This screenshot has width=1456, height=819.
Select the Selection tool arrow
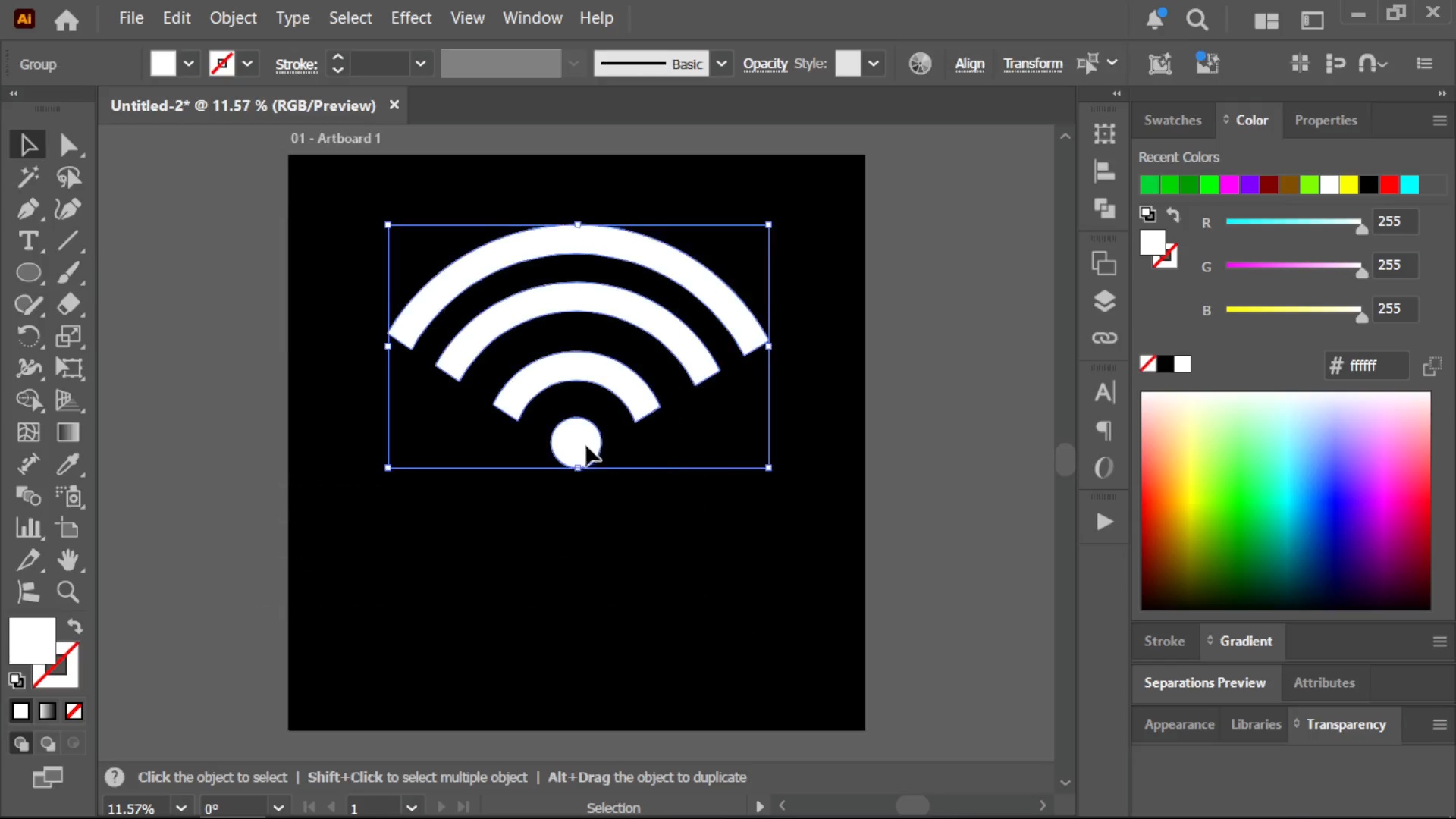pyautogui.click(x=28, y=145)
